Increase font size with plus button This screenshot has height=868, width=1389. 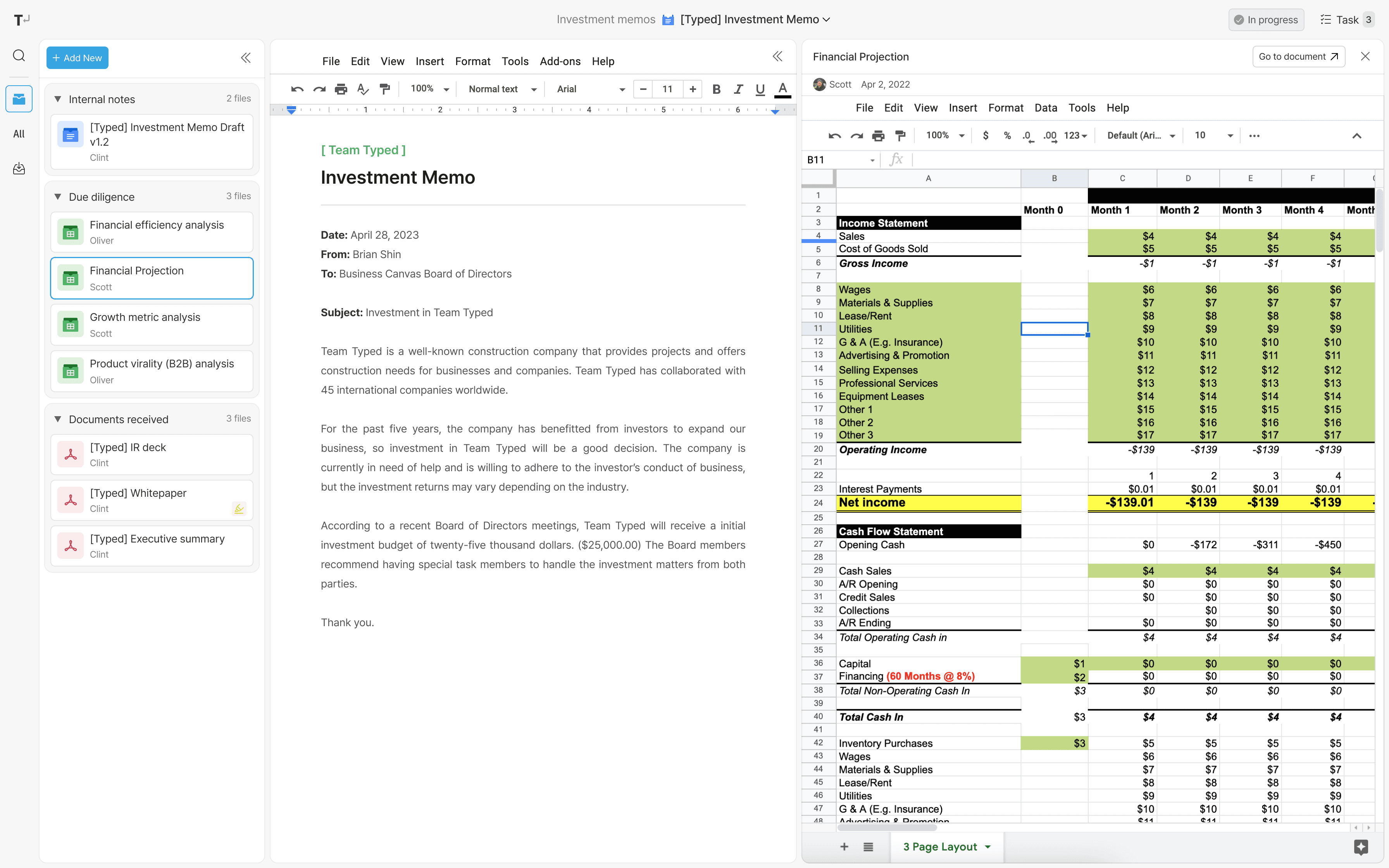[693, 89]
